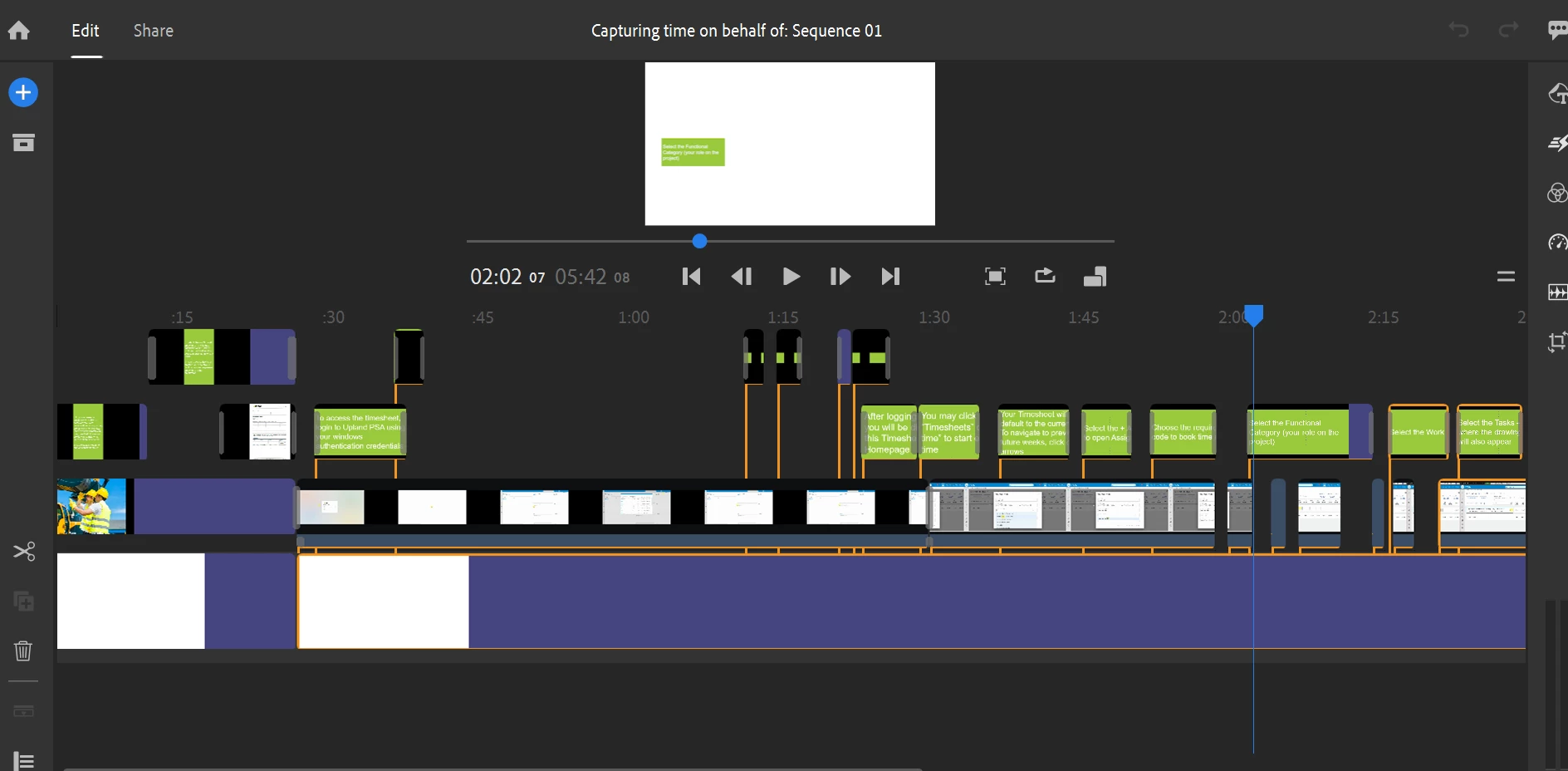Screen dimensions: 1568x771
Task: Expand audio tracks icon in left sidebar
Action: [23, 711]
